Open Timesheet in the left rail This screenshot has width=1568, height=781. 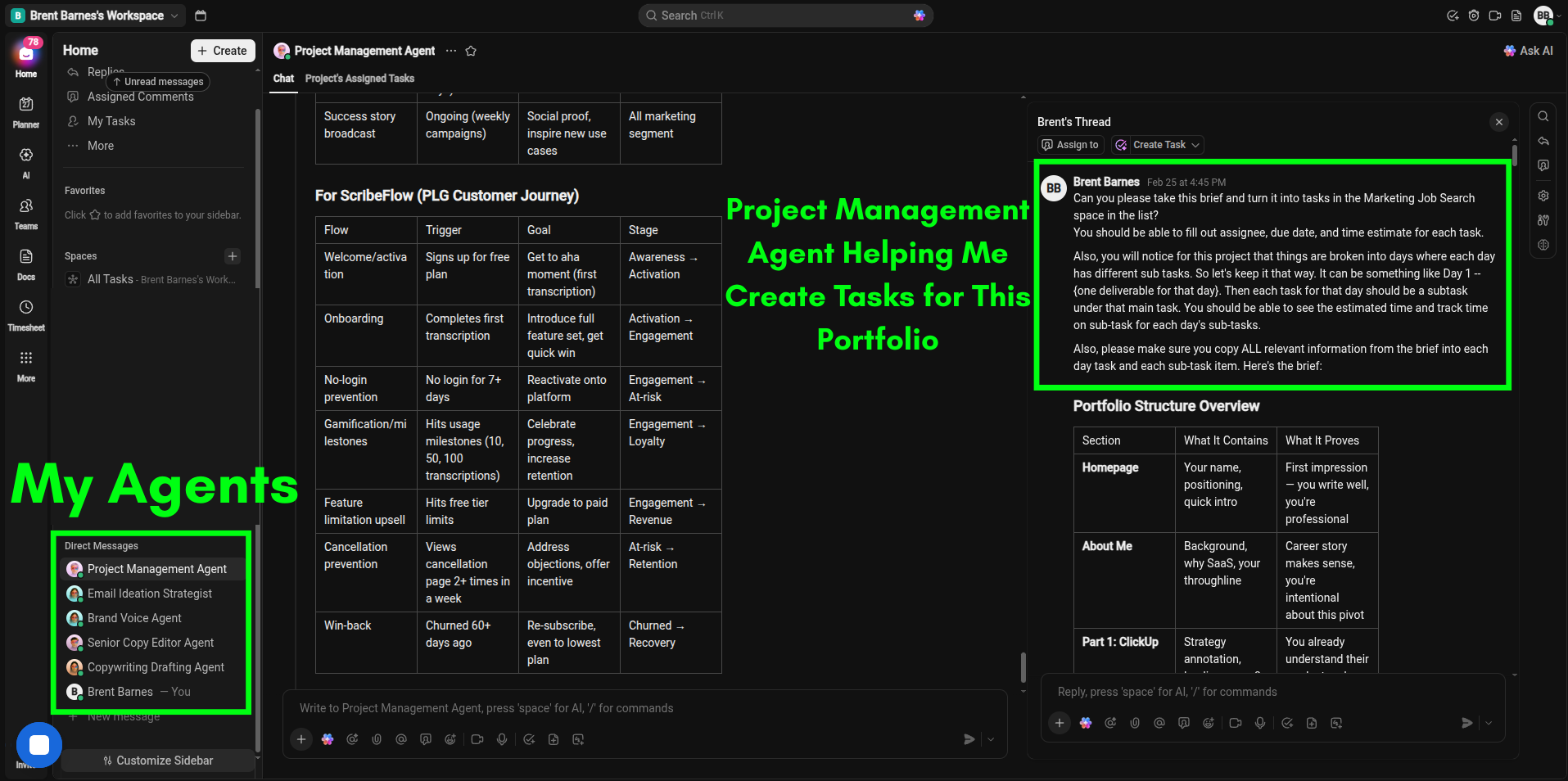26,315
